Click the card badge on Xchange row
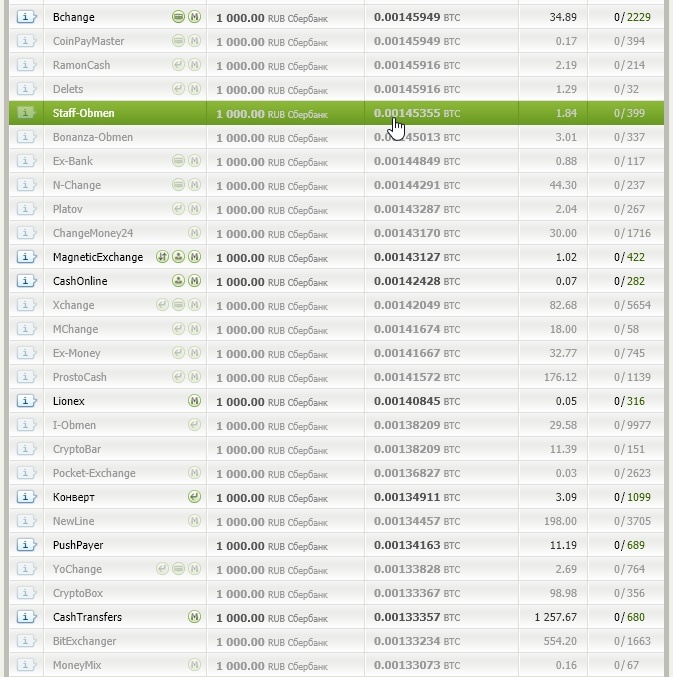 coord(178,305)
